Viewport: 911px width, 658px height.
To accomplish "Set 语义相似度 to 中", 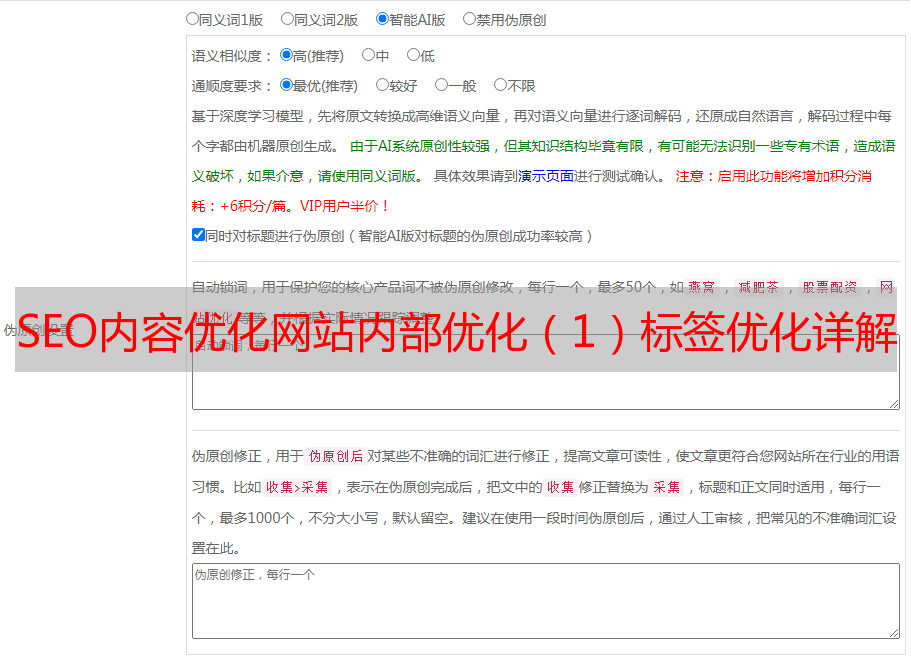I will [368, 55].
